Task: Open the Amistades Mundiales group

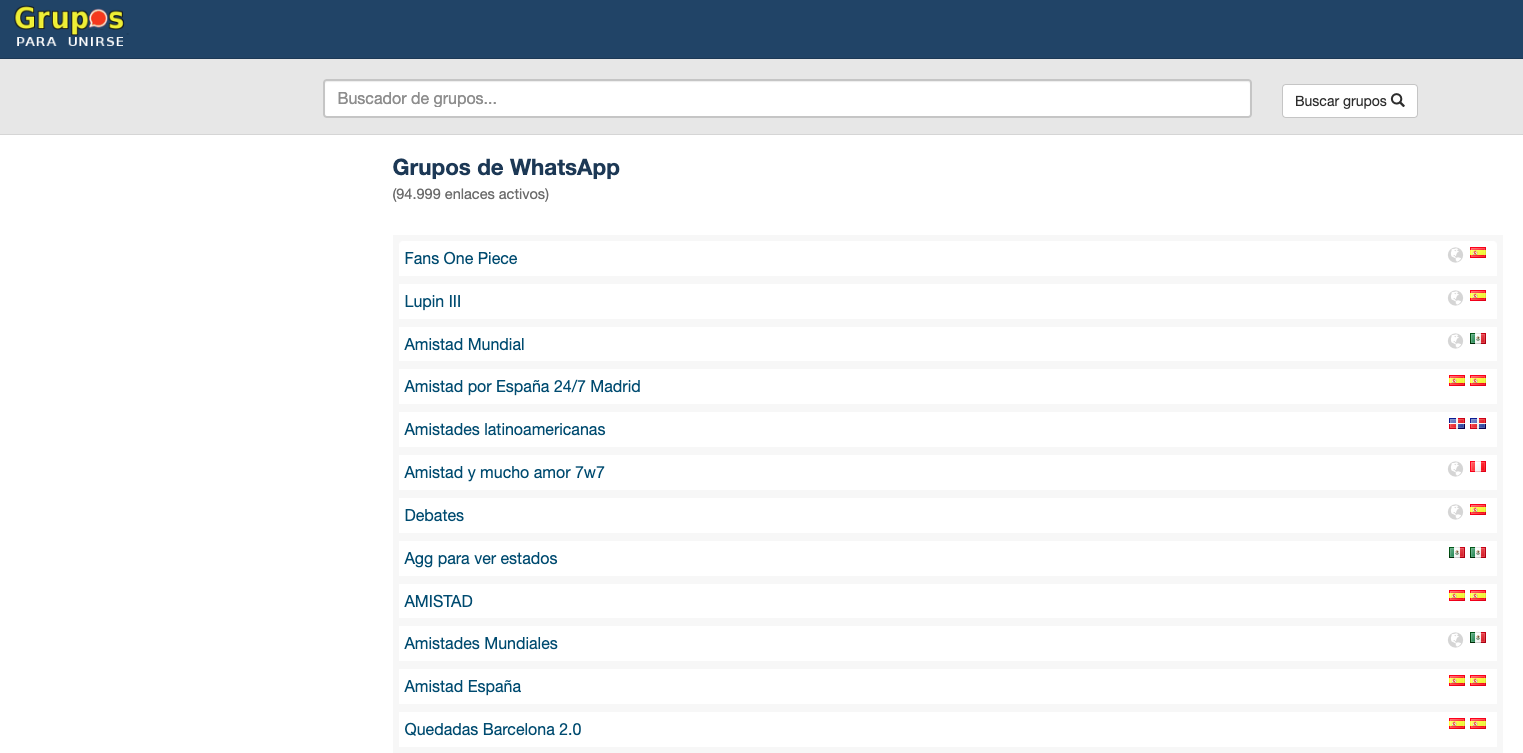Action: coord(481,643)
